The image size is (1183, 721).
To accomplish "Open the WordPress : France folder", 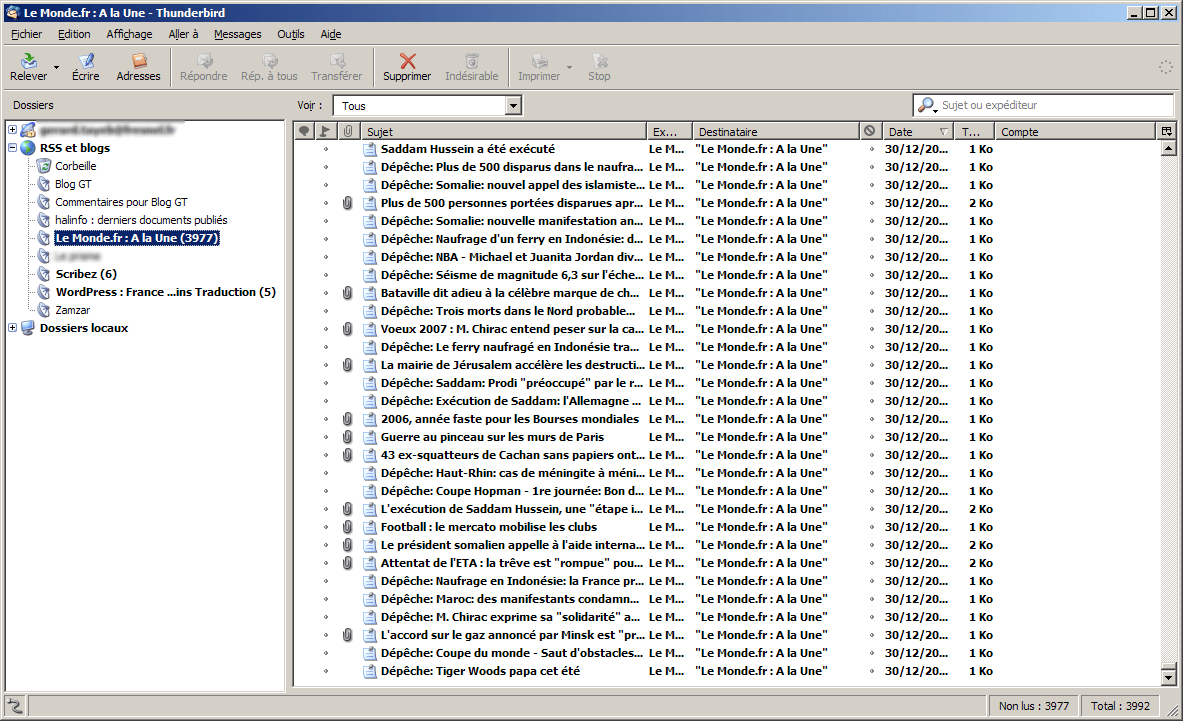I will 166,292.
